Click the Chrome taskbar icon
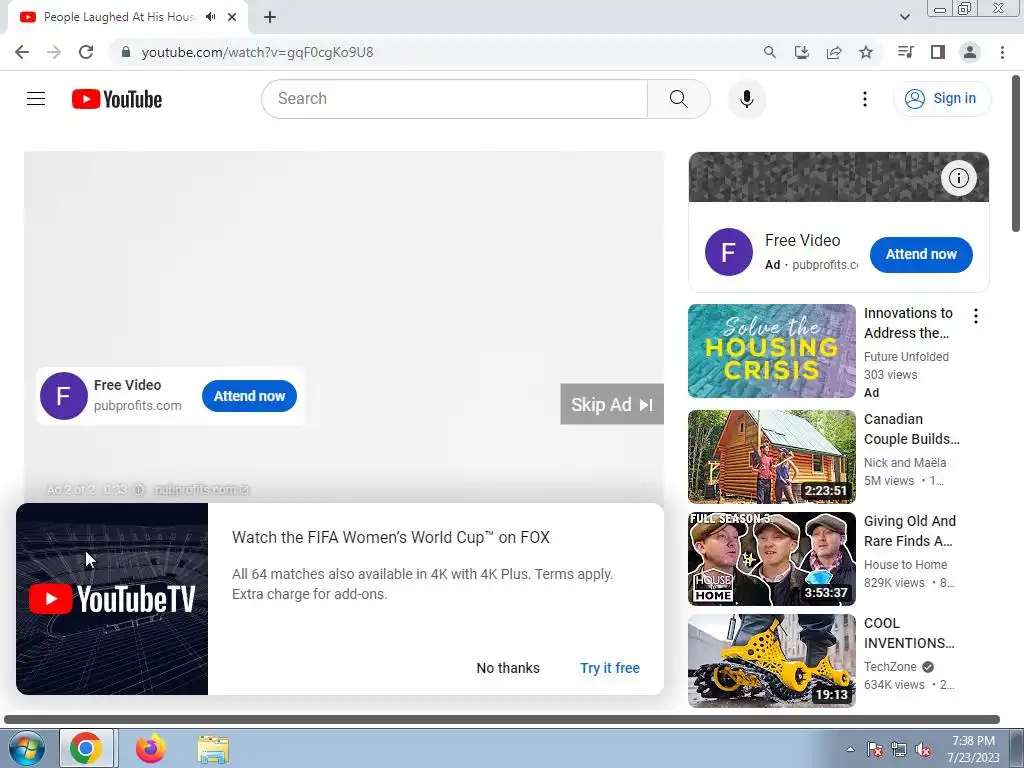 tap(86, 748)
